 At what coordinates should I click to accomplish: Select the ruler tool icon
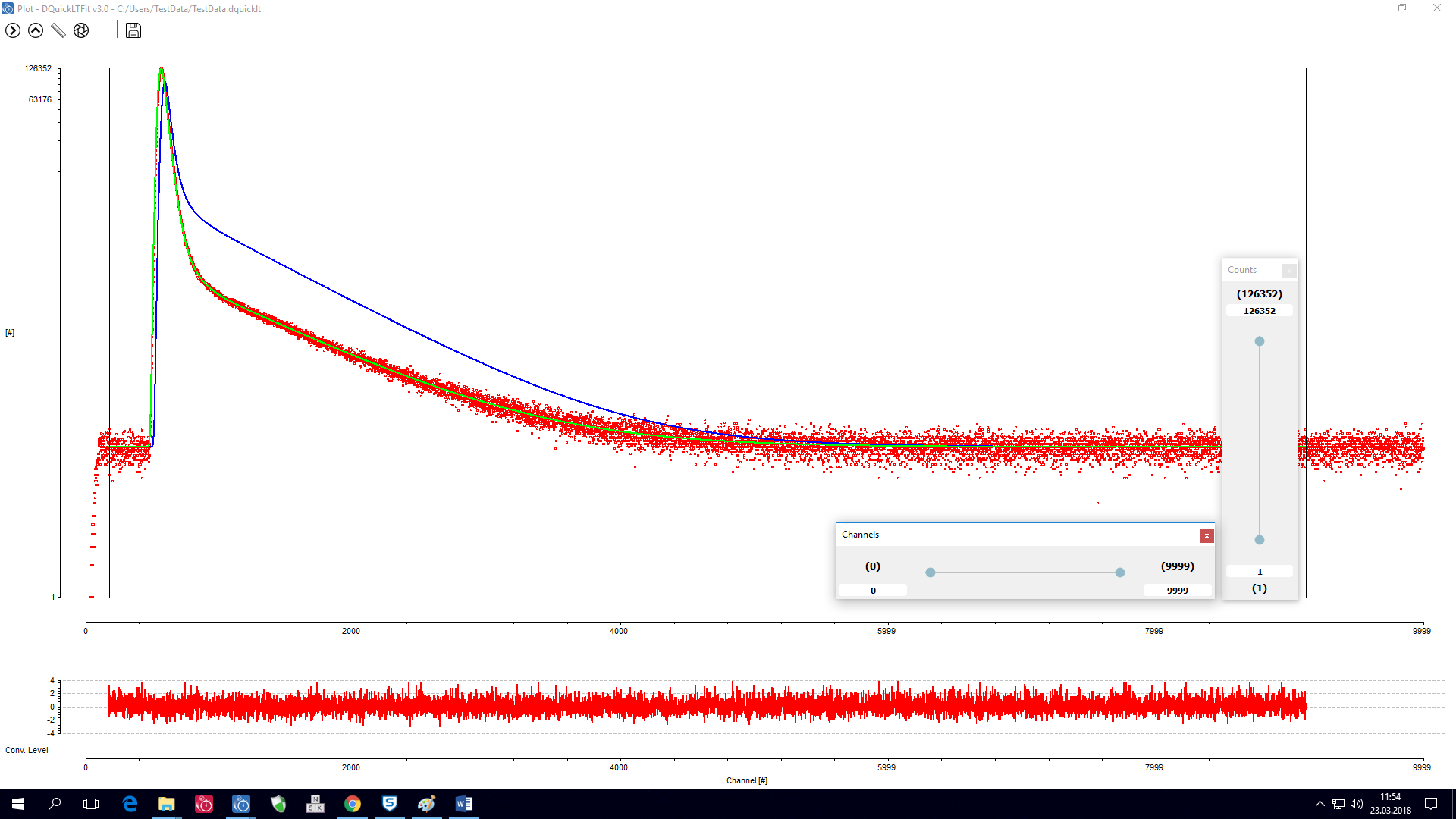pyautogui.click(x=58, y=30)
